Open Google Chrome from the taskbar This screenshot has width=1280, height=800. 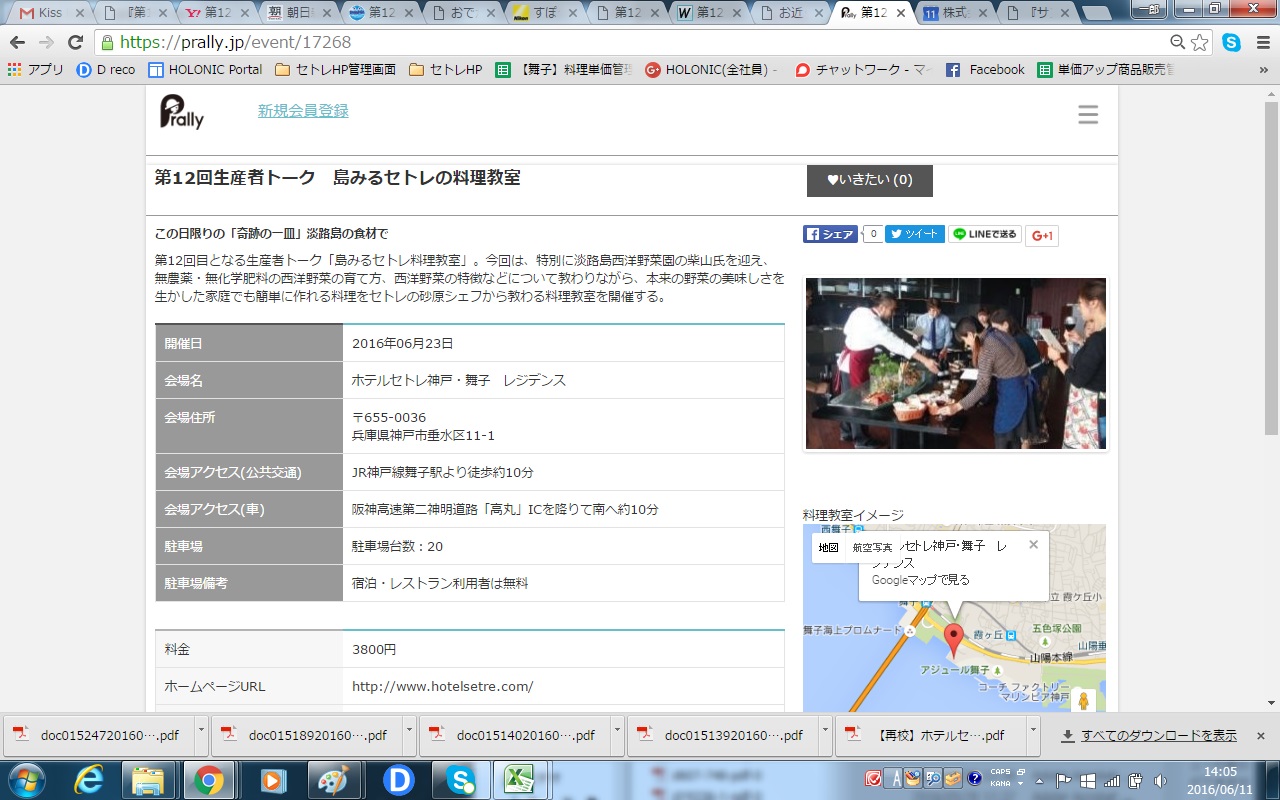tap(208, 779)
